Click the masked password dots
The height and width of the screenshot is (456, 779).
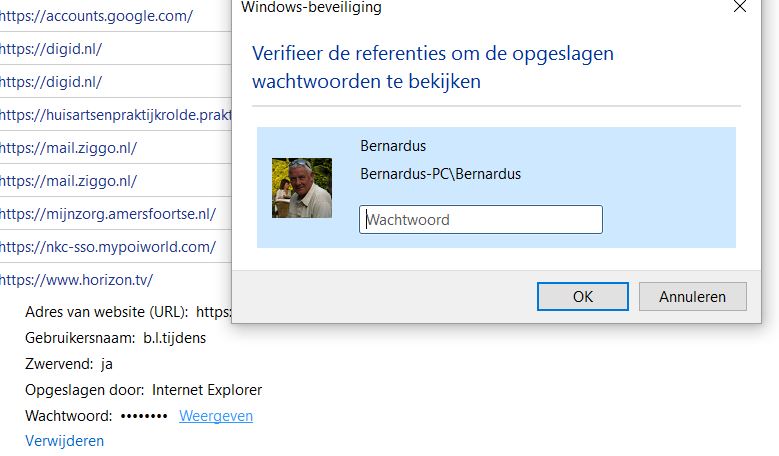[144, 416]
